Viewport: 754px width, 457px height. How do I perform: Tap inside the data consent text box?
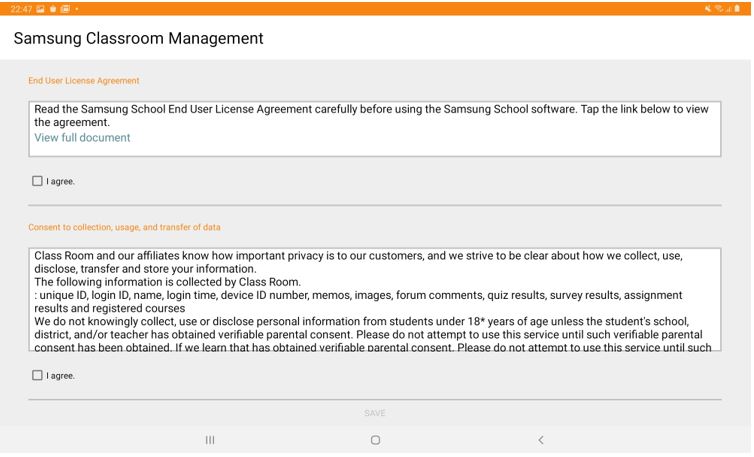(374, 300)
